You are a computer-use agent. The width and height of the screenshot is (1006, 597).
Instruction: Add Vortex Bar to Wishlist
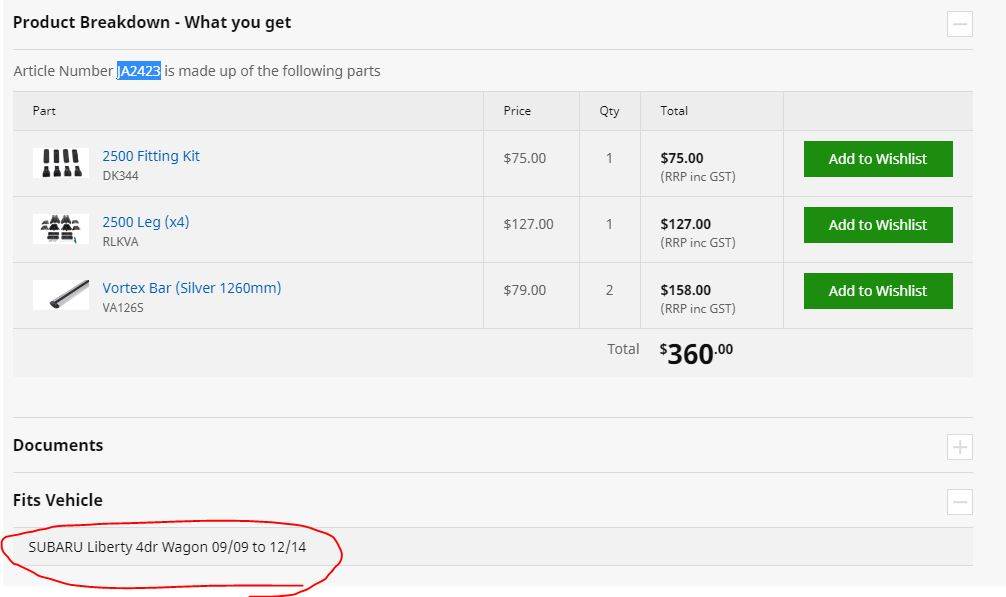point(877,291)
